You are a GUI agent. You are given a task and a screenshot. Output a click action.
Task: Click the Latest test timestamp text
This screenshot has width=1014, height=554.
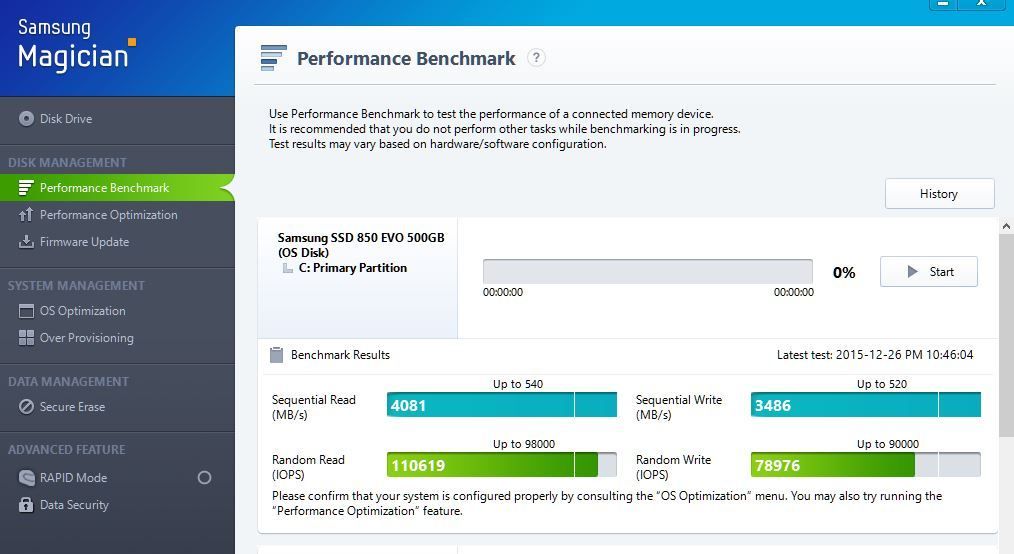(875, 354)
